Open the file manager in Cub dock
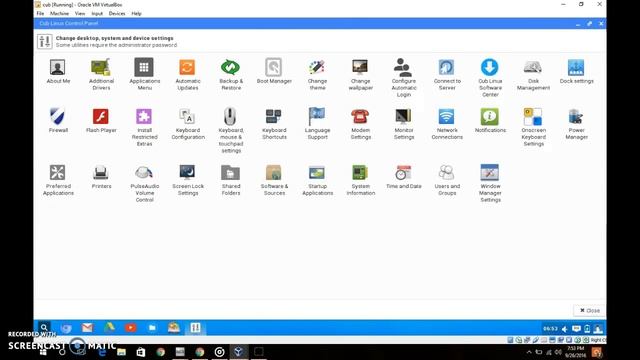Viewport: 640px width, 360px height. click(x=152, y=328)
